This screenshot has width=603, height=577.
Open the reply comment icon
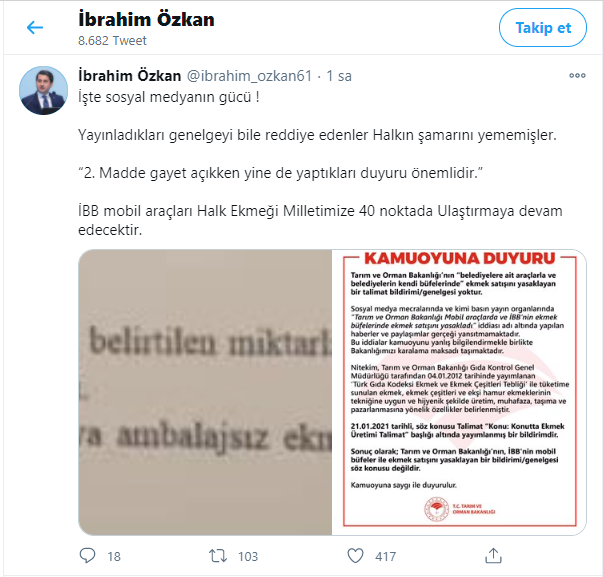click(87, 556)
